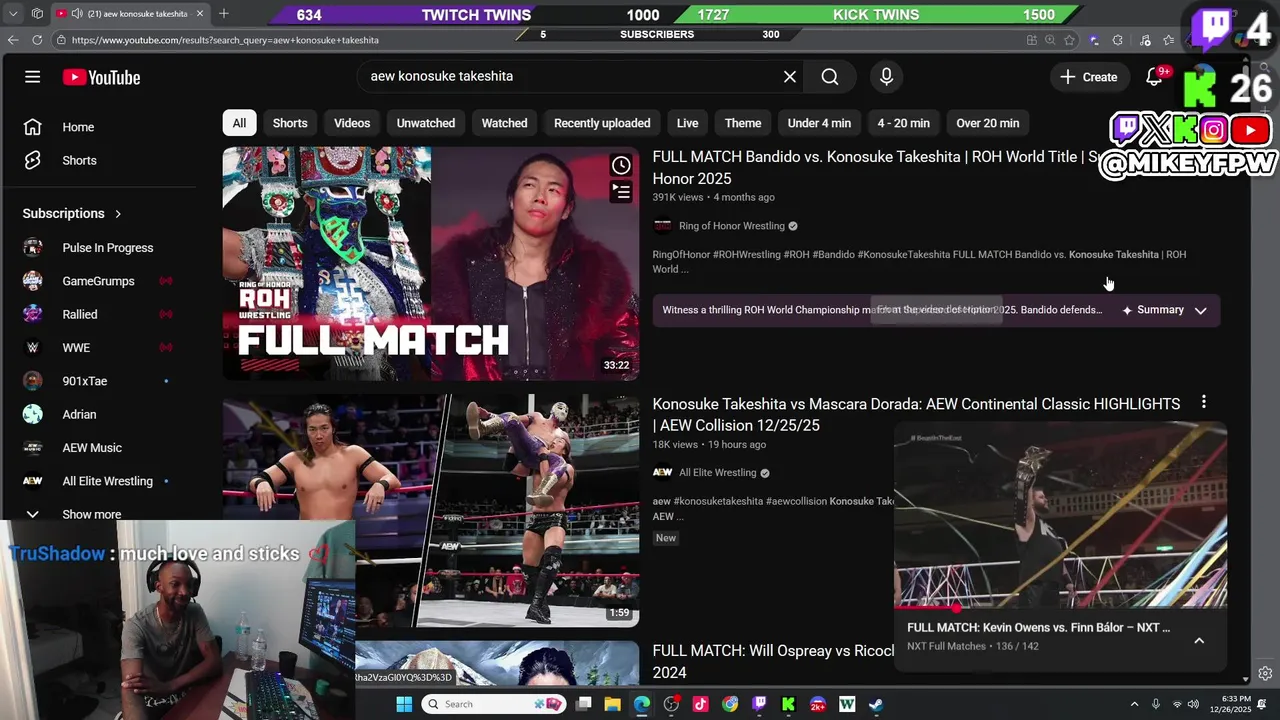Open Kick app from the taskbar

coord(788,704)
